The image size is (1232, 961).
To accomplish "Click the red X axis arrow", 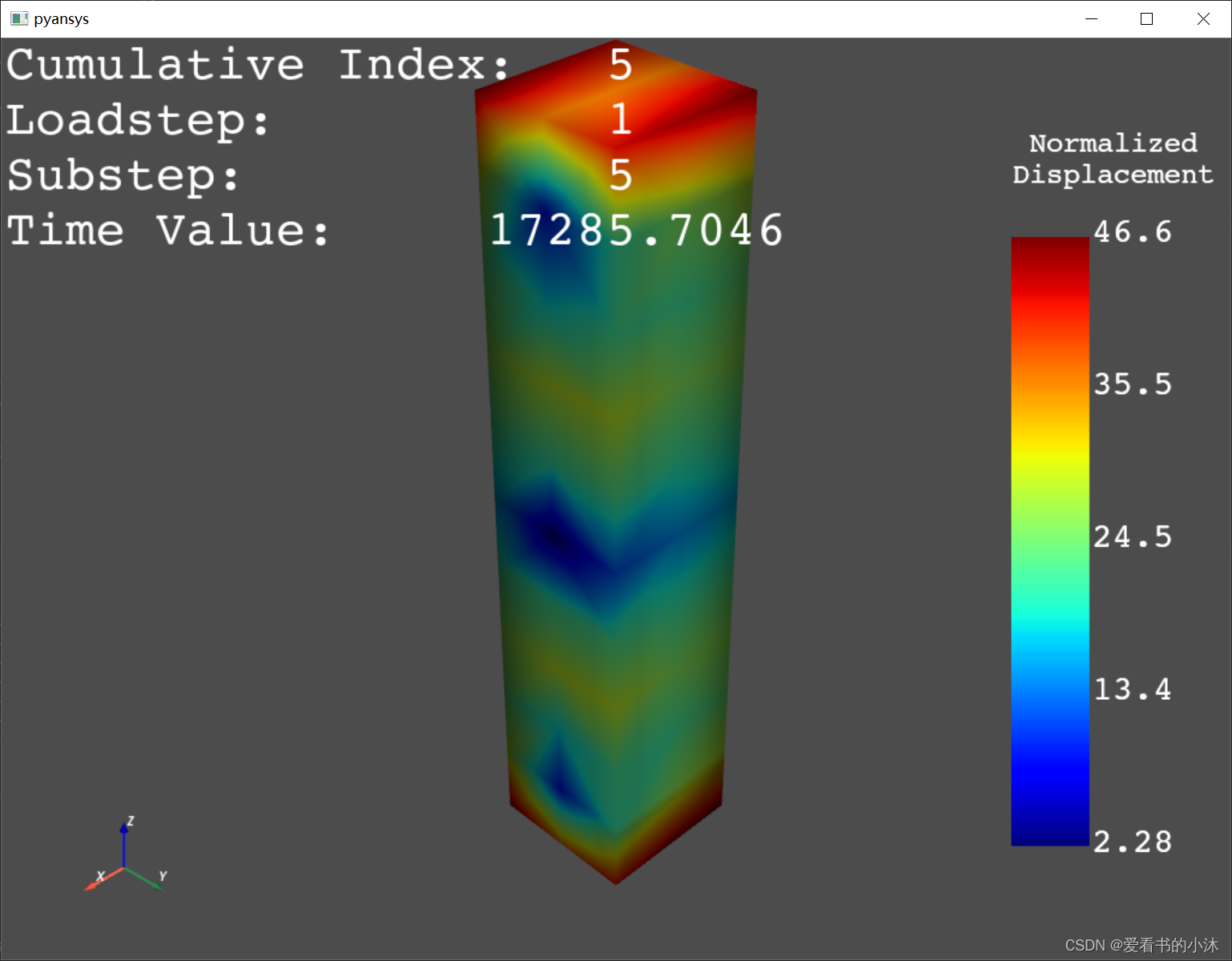I will [x=95, y=883].
